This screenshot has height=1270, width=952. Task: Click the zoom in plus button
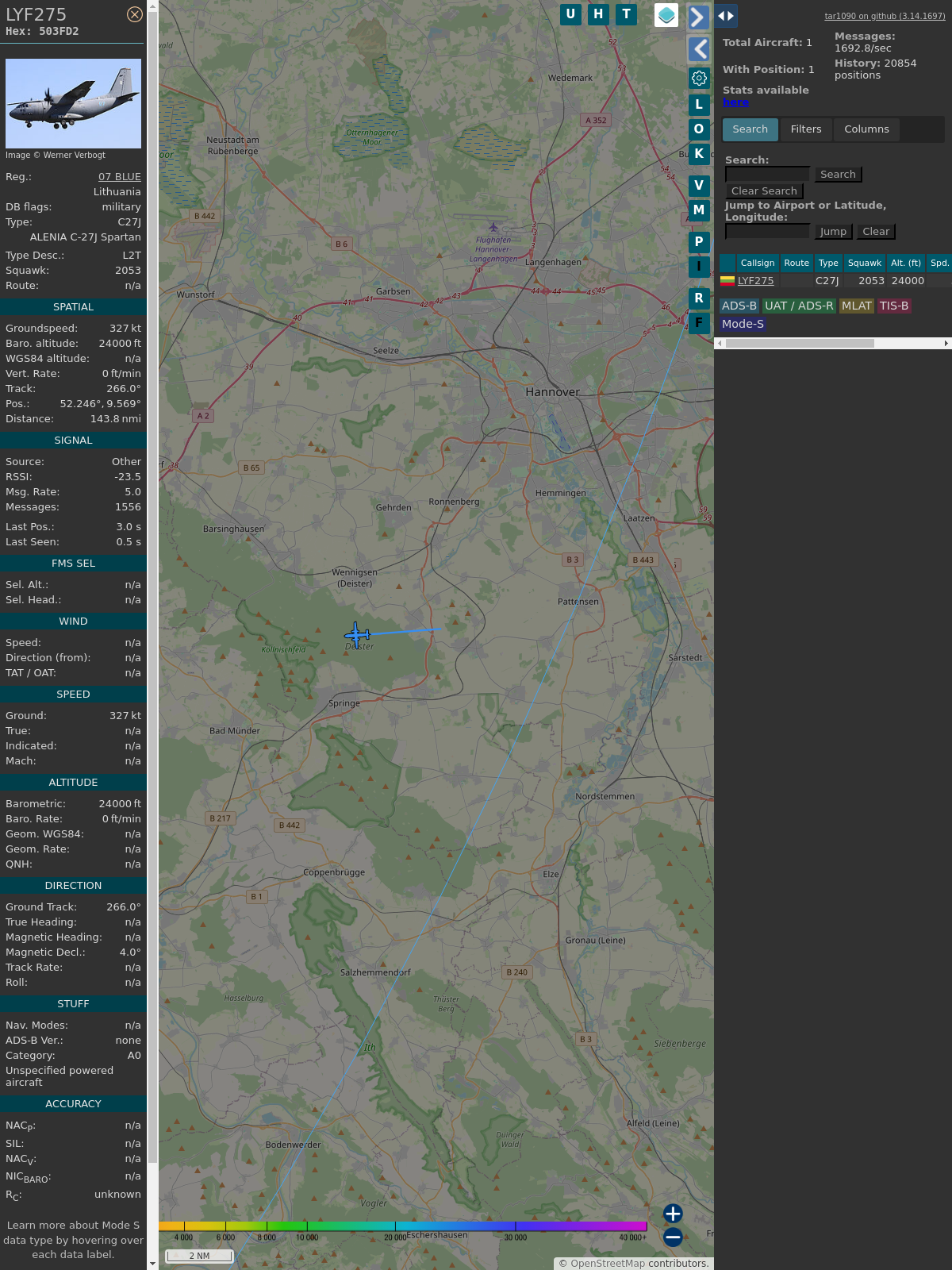673,1214
